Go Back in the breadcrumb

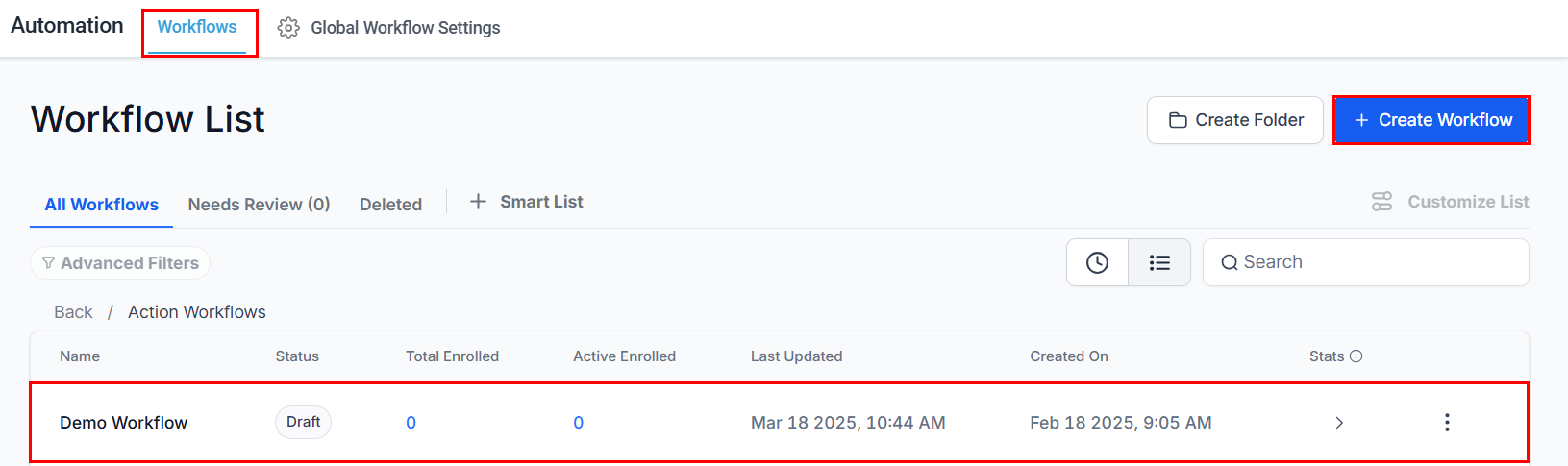[x=73, y=312]
